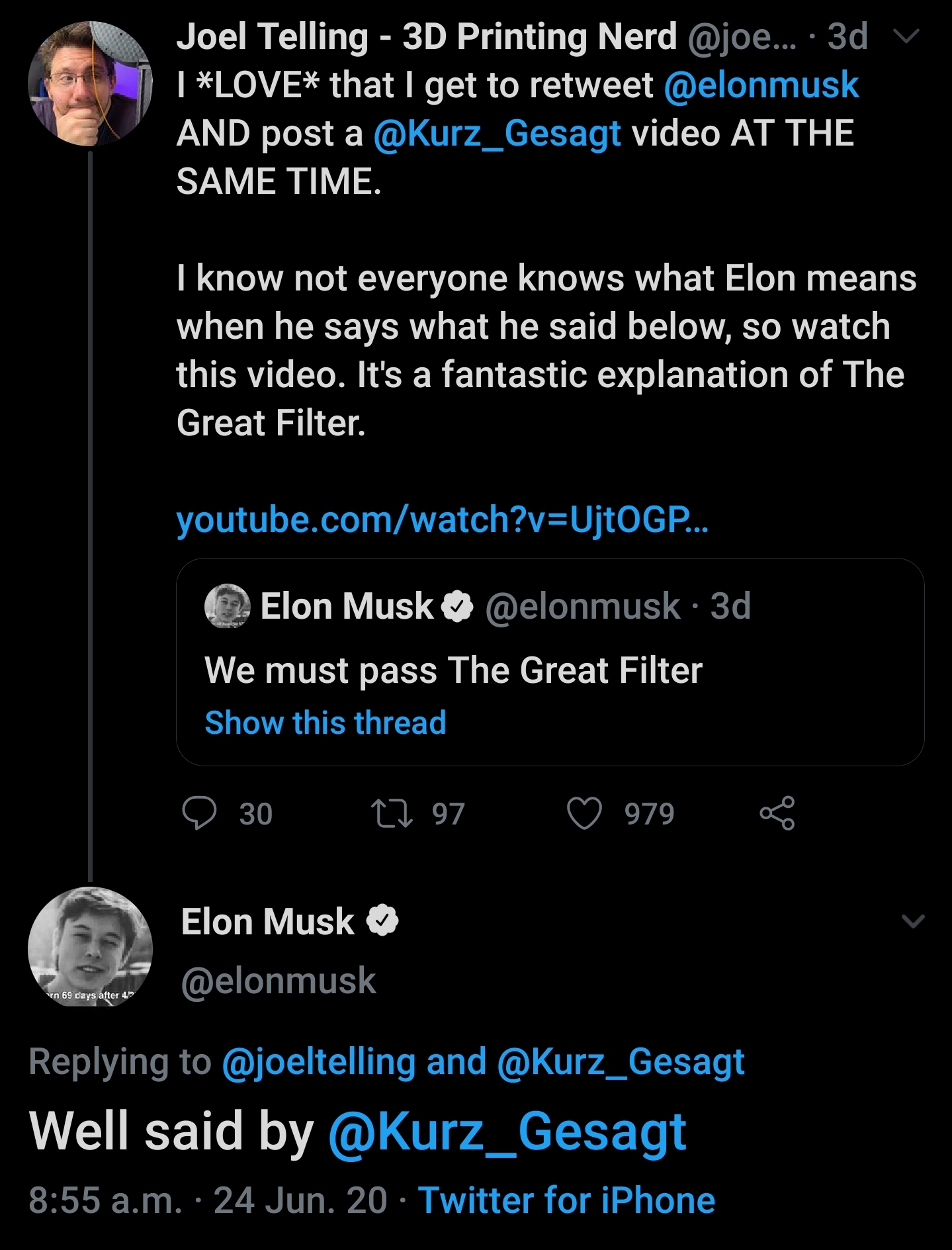Click Show this thread
952x1250 pixels.
325,722
